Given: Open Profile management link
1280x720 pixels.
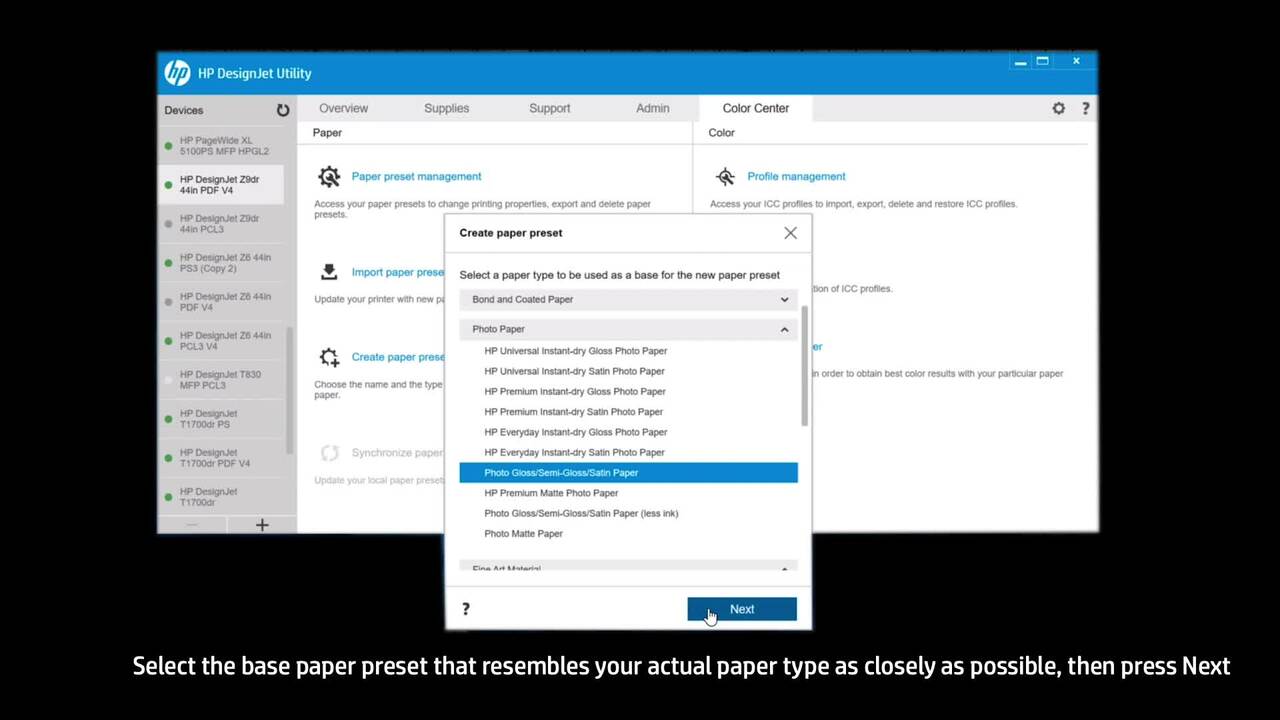Looking at the screenshot, I should coord(796,176).
